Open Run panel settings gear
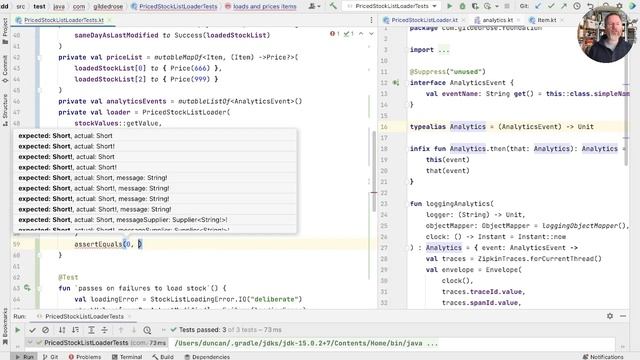 610,316
